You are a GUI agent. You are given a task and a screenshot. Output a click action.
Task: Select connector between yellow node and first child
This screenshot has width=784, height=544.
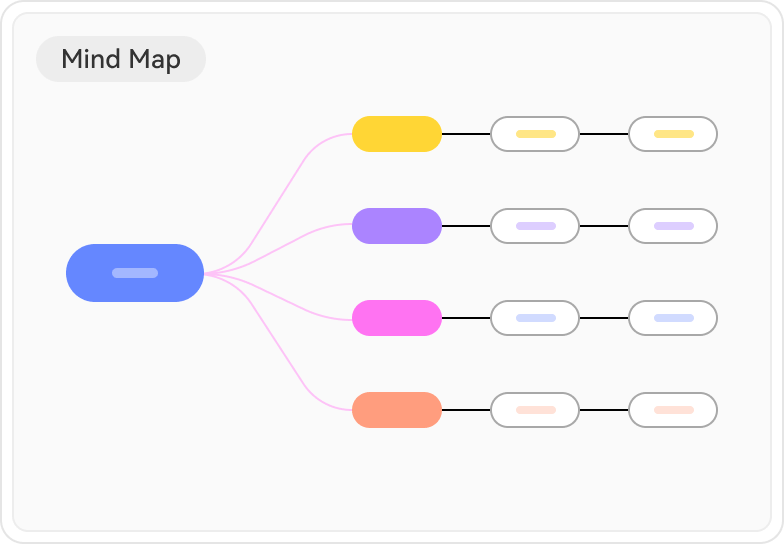tap(466, 134)
